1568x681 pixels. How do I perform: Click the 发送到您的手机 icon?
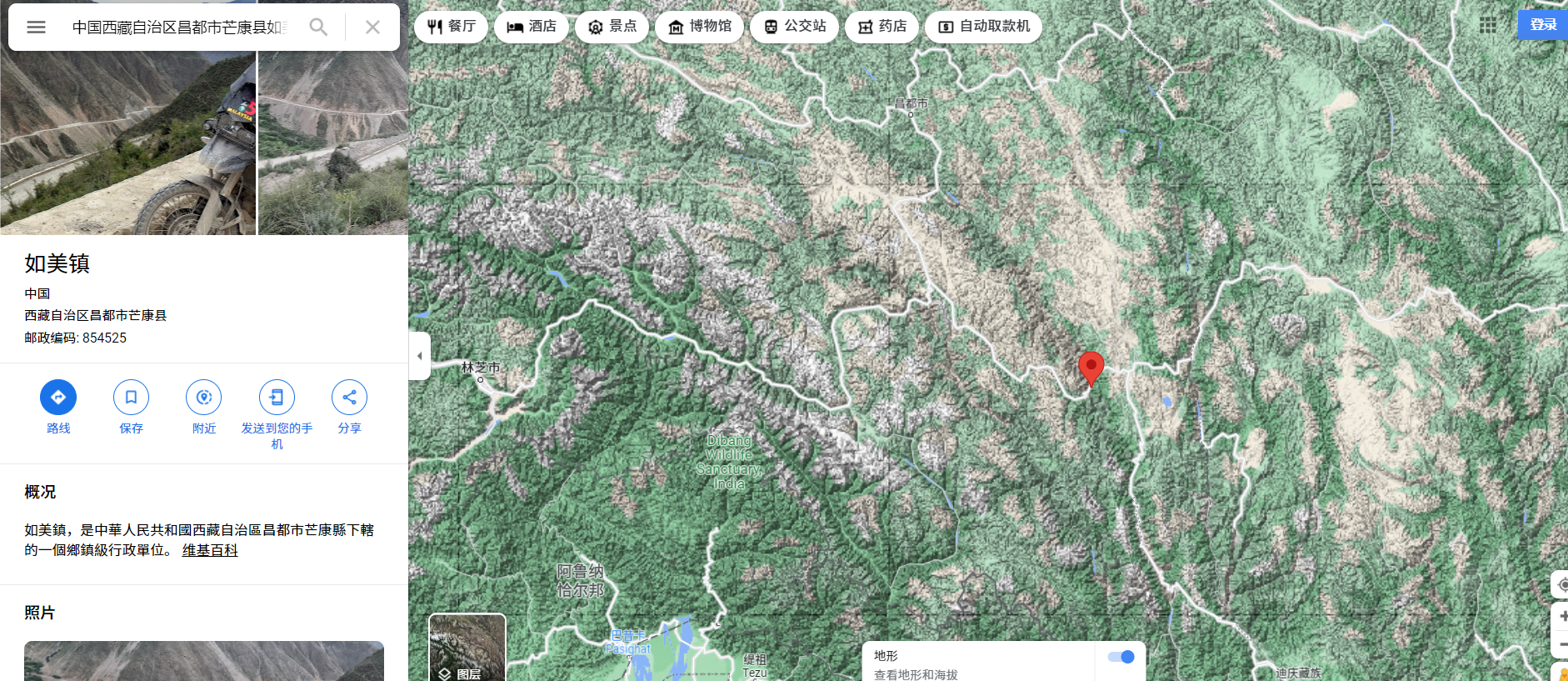pyautogui.click(x=277, y=397)
